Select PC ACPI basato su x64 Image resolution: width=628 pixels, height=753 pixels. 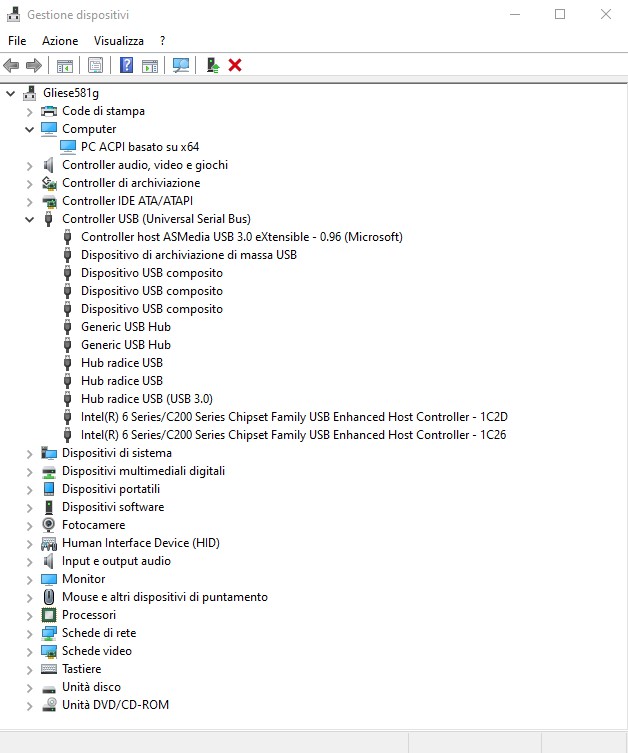click(x=140, y=147)
